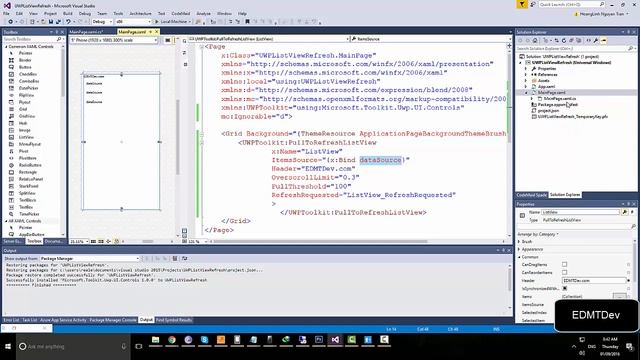Click the Local Machine run button
The width and height of the screenshot is (640, 360).
point(173,22)
